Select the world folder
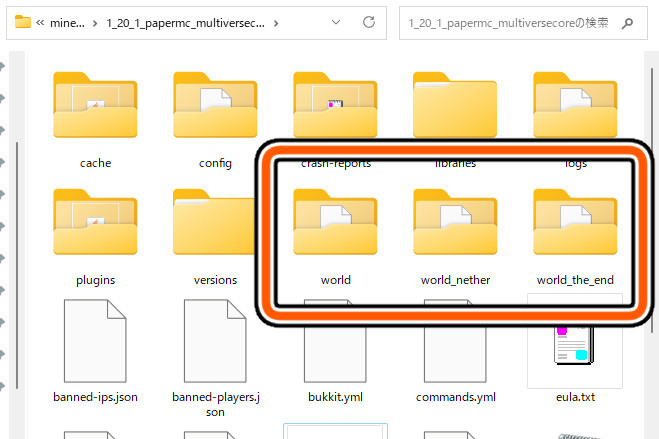659x439 pixels. click(x=335, y=223)
